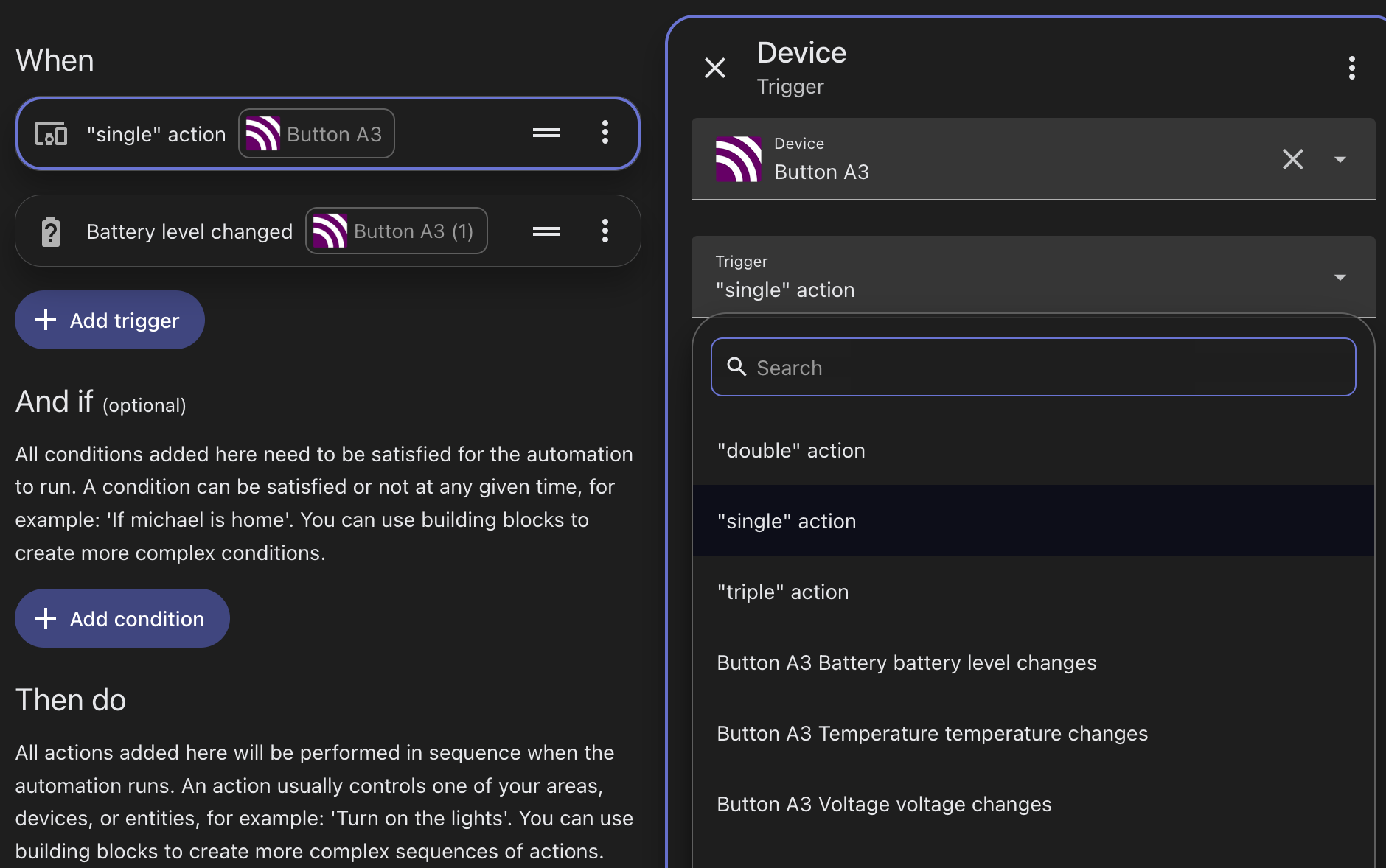Pick Button A3 Battery battery level changes
This screenshot has height=868, width=1386.
point(1034,662)
